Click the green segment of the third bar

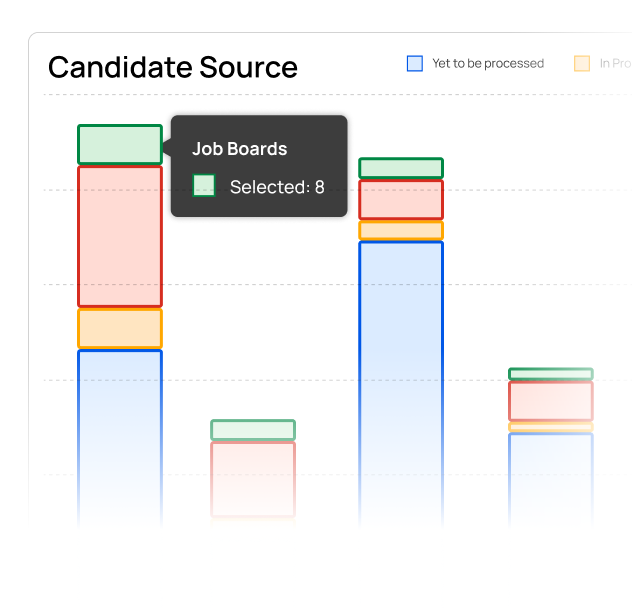pyautogui.click(x=401, y=168)
